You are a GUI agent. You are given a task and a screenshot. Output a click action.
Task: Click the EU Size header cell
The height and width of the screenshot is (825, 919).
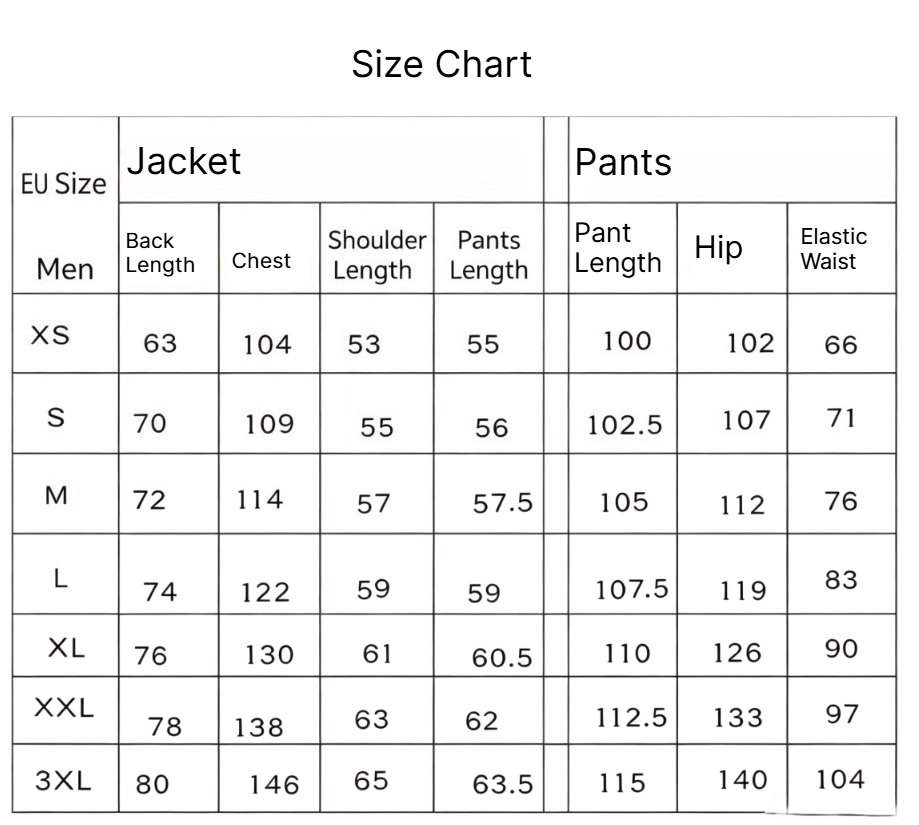[63, 184]
